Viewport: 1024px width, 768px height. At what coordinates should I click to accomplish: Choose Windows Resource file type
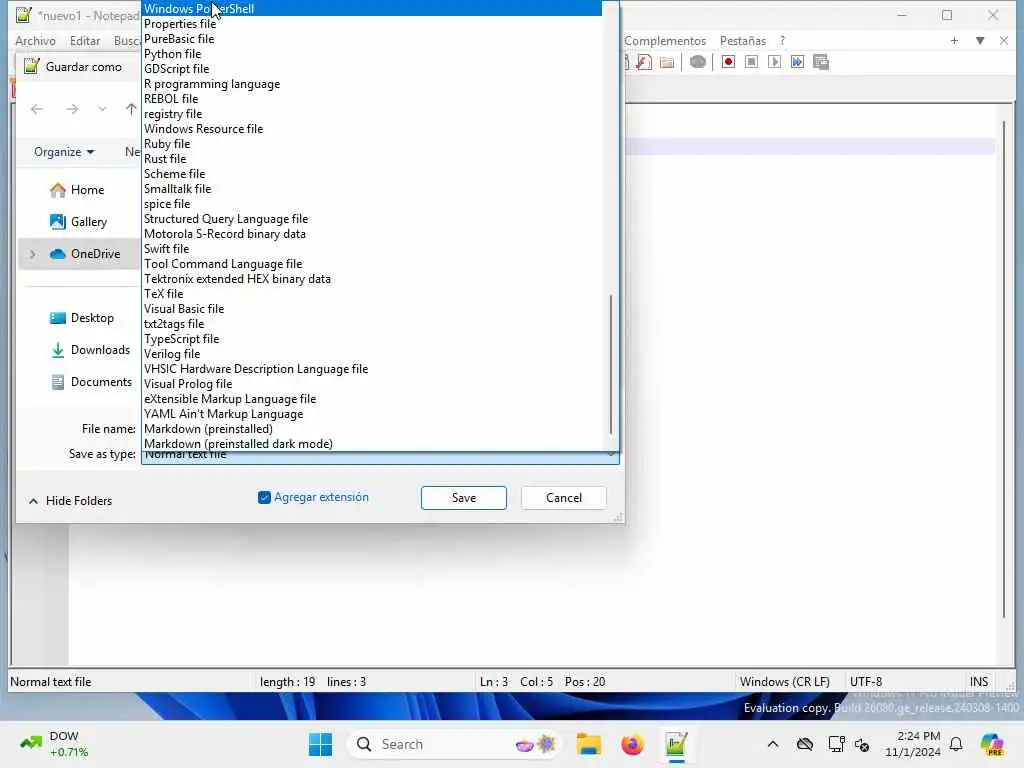pyautogui.click(x=372, y=129)
